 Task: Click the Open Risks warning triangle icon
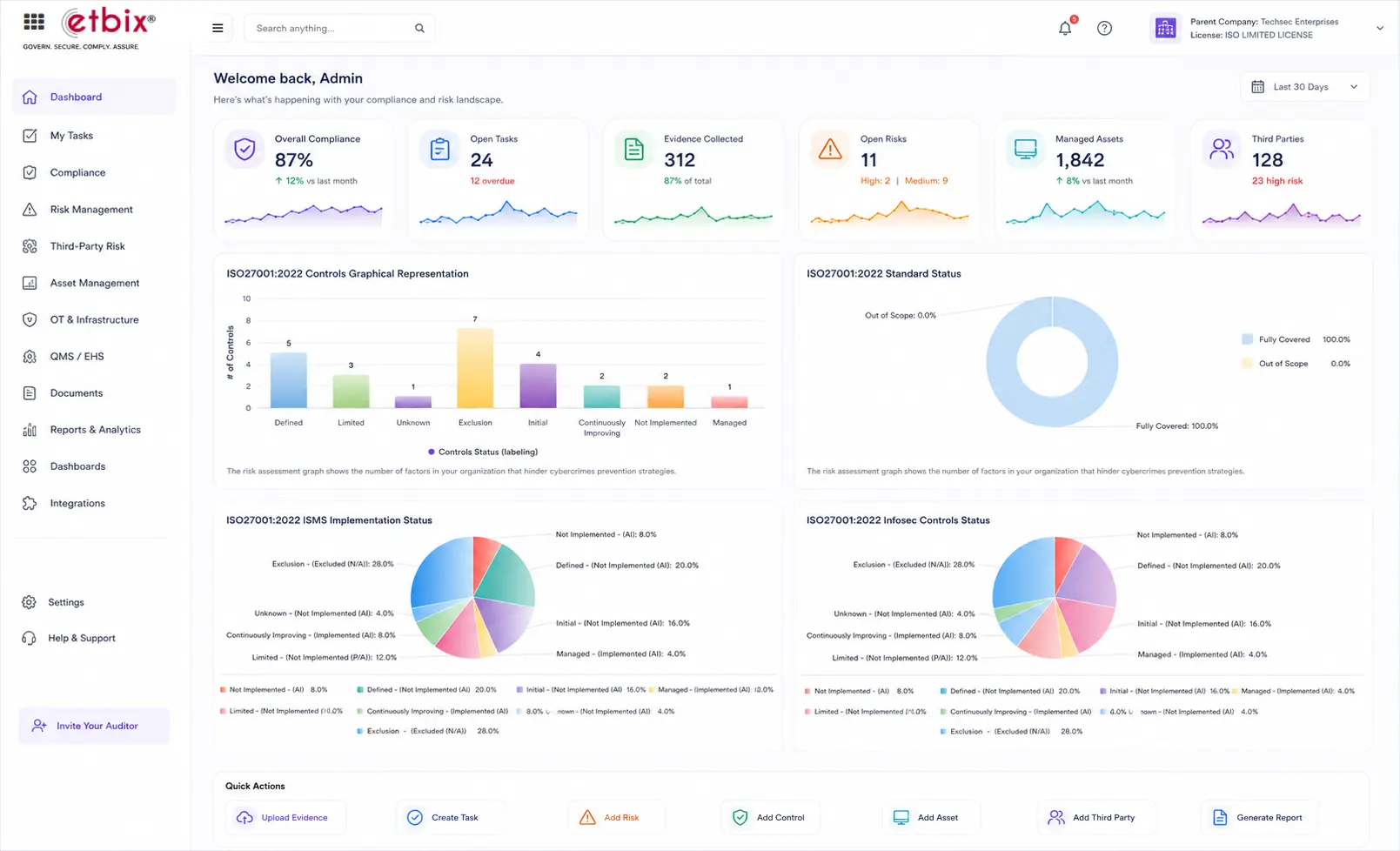[830, 150]
